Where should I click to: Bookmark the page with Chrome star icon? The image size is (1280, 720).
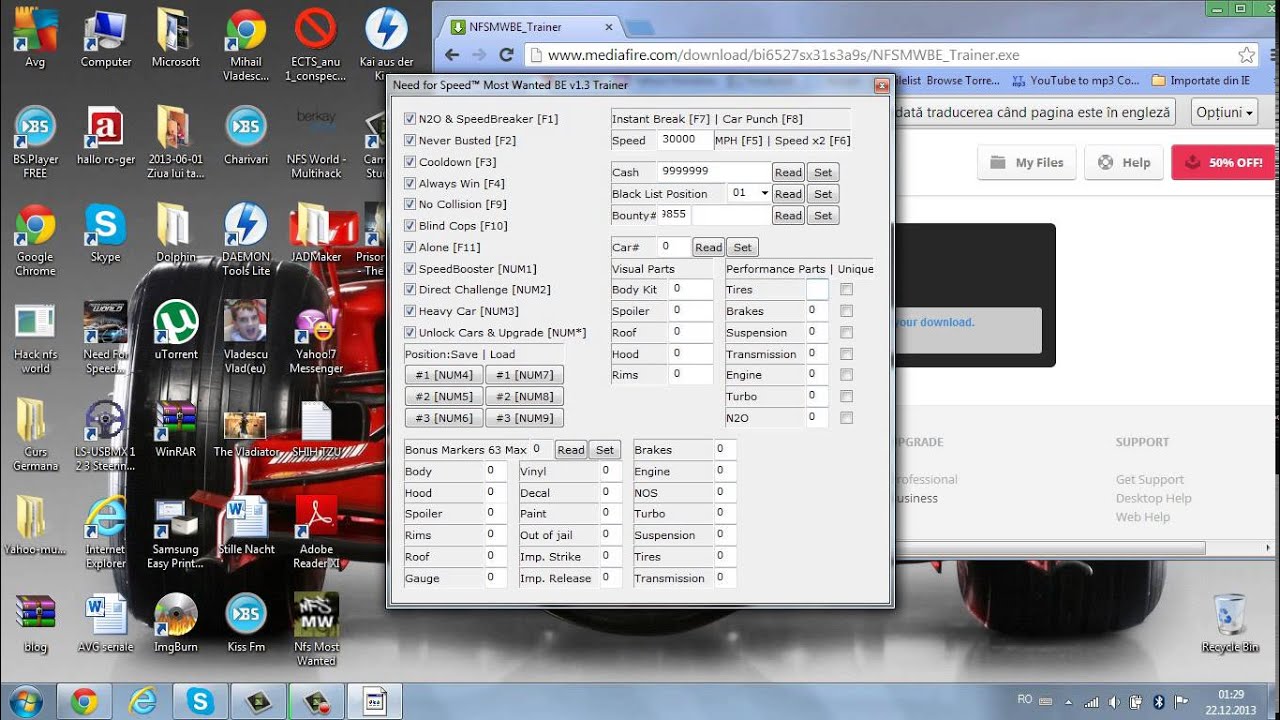[x=1246, y=55]
